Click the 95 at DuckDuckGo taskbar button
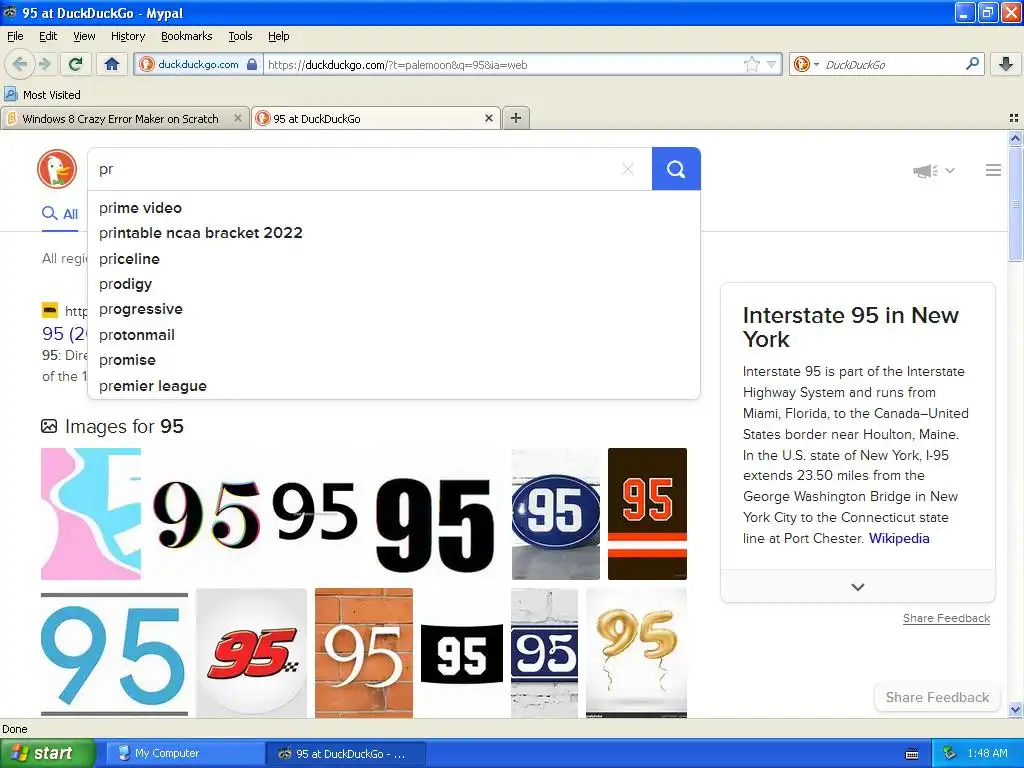 [346, 754]
